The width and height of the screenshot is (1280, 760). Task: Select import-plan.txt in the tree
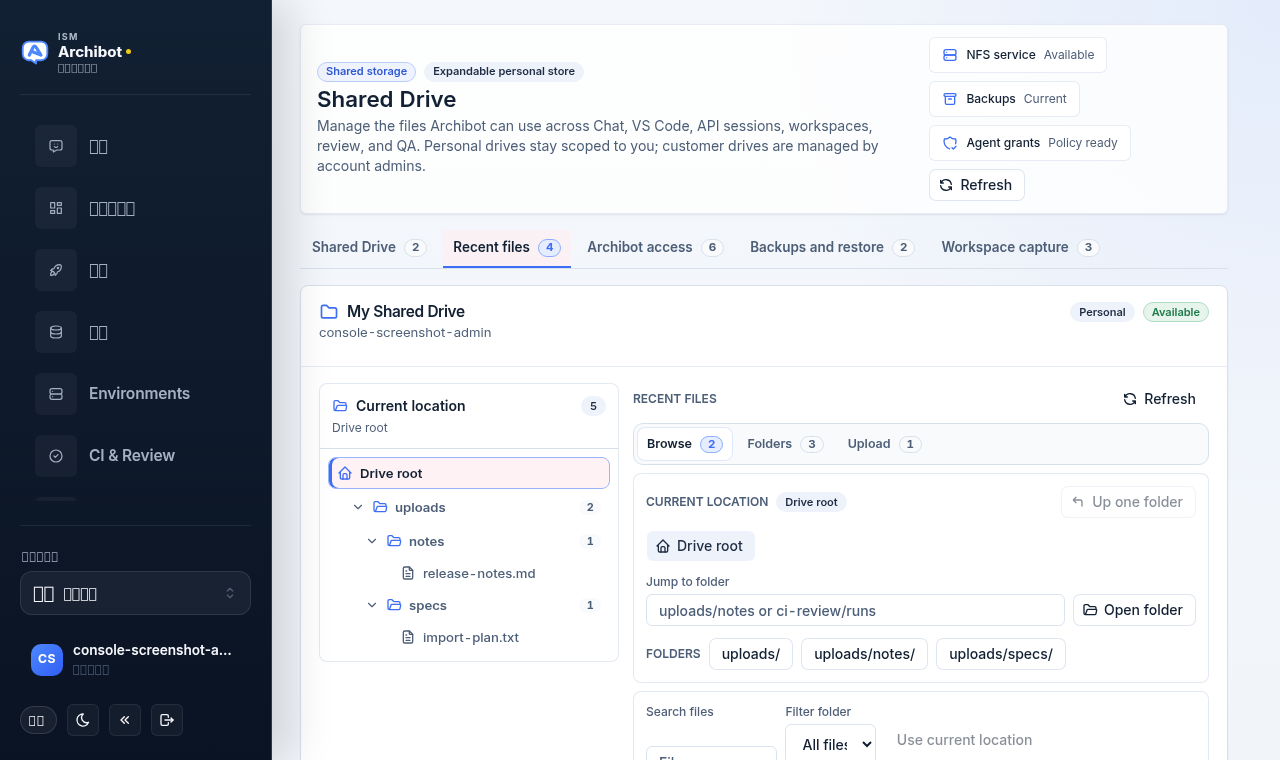(x=471, y=637)
